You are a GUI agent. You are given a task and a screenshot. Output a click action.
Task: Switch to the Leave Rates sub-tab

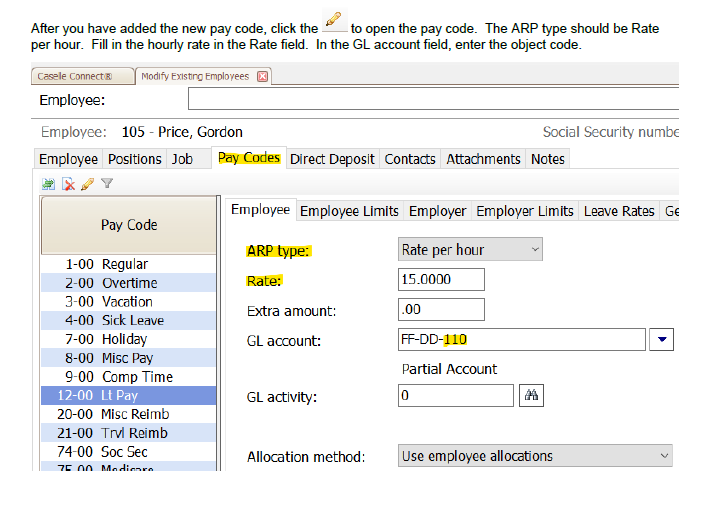point(619,211)
